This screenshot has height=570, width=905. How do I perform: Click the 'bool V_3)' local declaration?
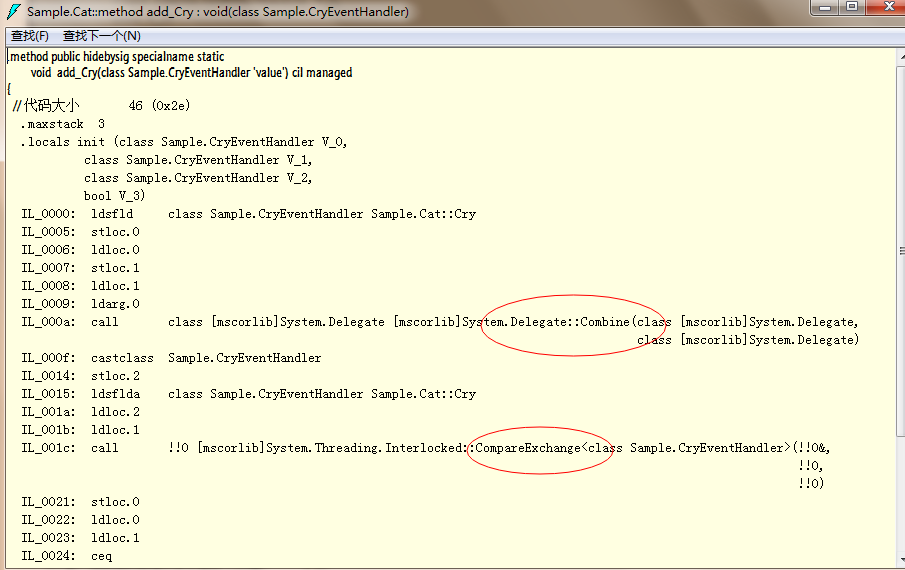click(x=114, y=196)
